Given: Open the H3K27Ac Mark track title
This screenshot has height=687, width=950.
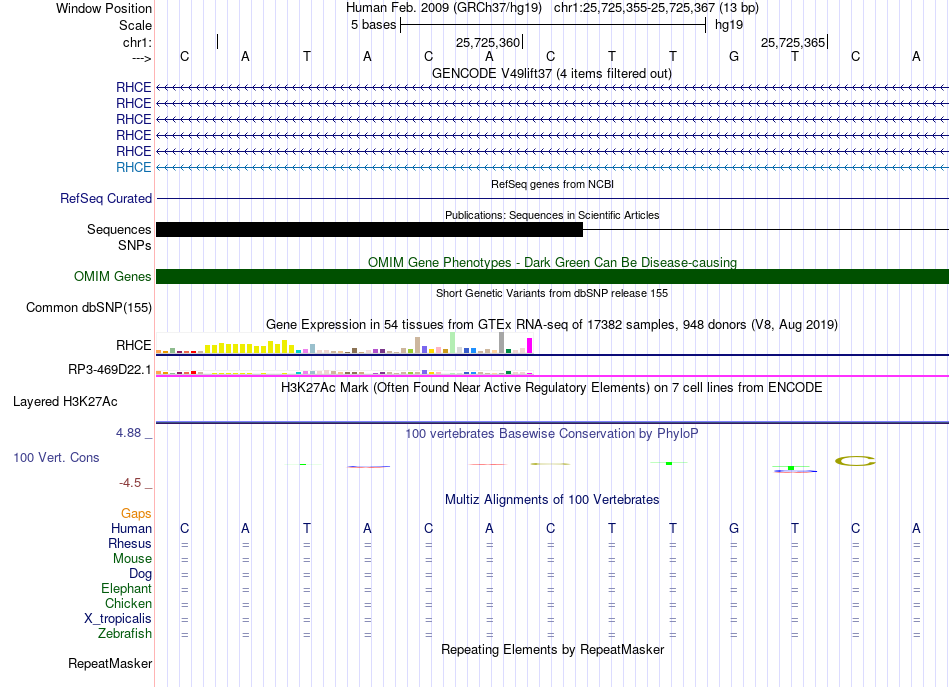Looking at the screenshot, I should click(x=552, y=387).
